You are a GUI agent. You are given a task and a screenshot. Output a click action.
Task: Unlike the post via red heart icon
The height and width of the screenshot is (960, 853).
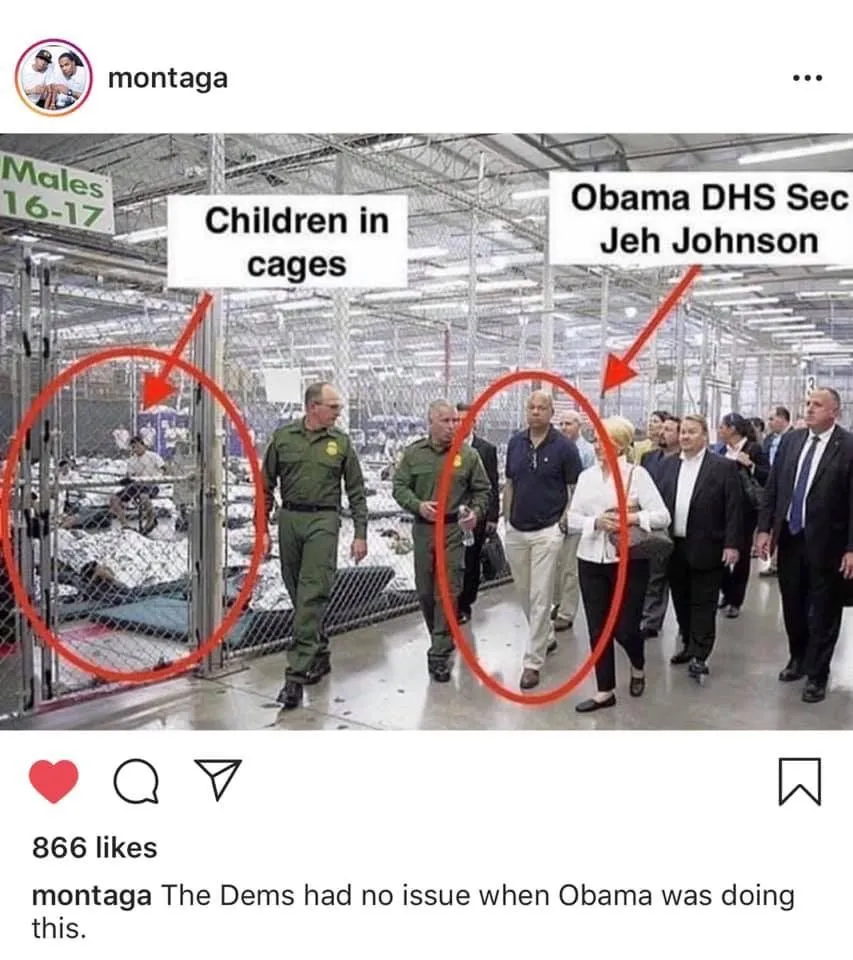(54, 781)
